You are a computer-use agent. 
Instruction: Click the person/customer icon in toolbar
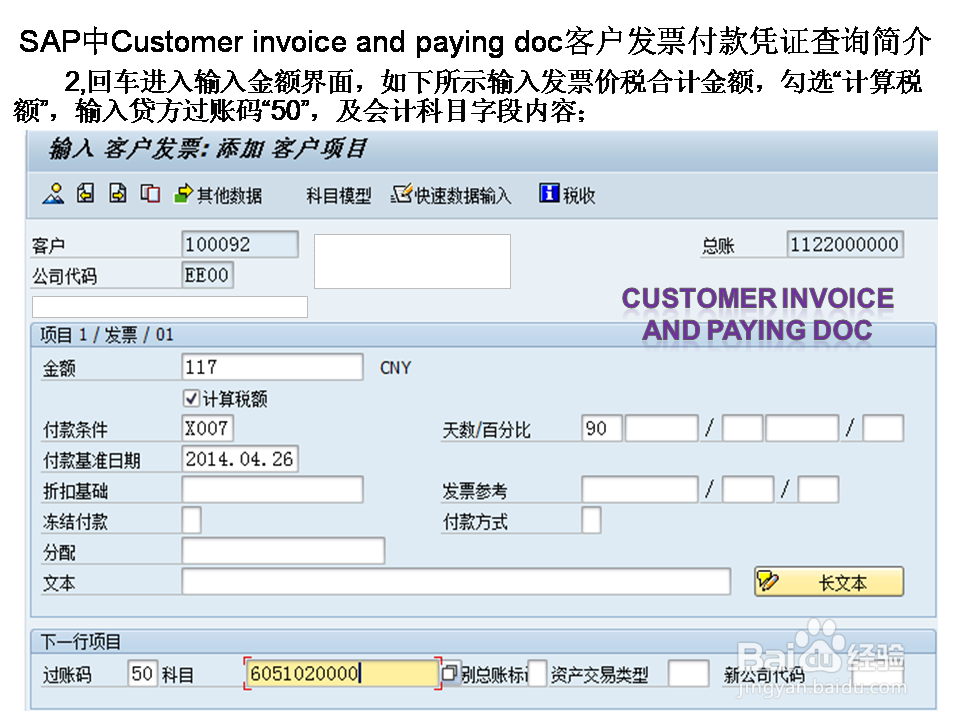[x=53, y=194]
